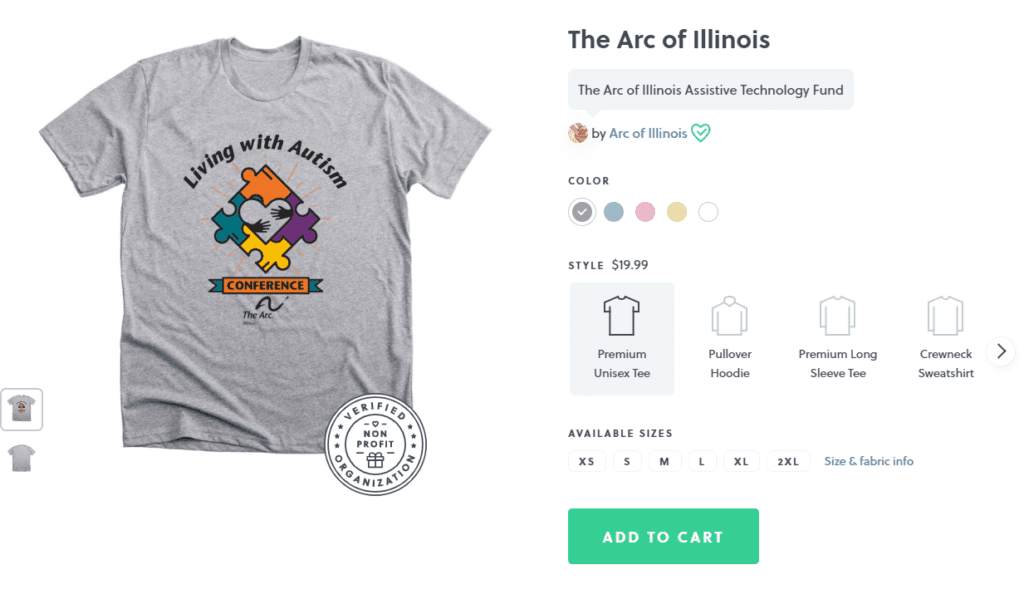This screenshot has width=1024, height=599.
Task: Select the Crewneck Sweatshirt style icon
Action: [945, 316]
